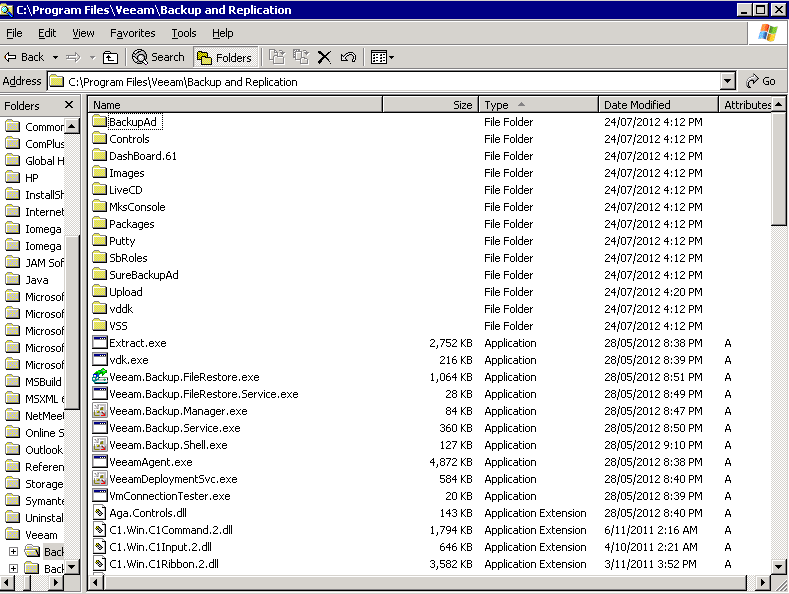Select the vdk.exe application icon
The image size is (789, 594).
click(x=100, y=359)
